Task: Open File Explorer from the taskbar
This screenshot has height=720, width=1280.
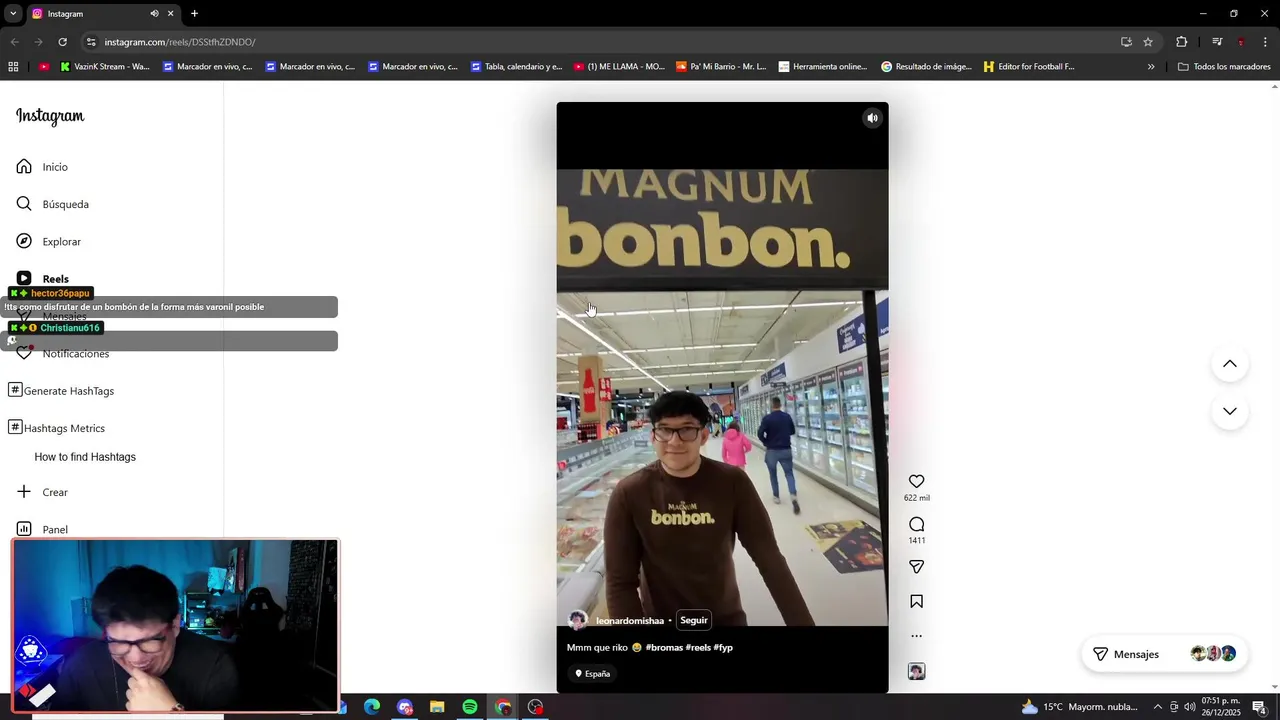Action: (x=437, y=707)
